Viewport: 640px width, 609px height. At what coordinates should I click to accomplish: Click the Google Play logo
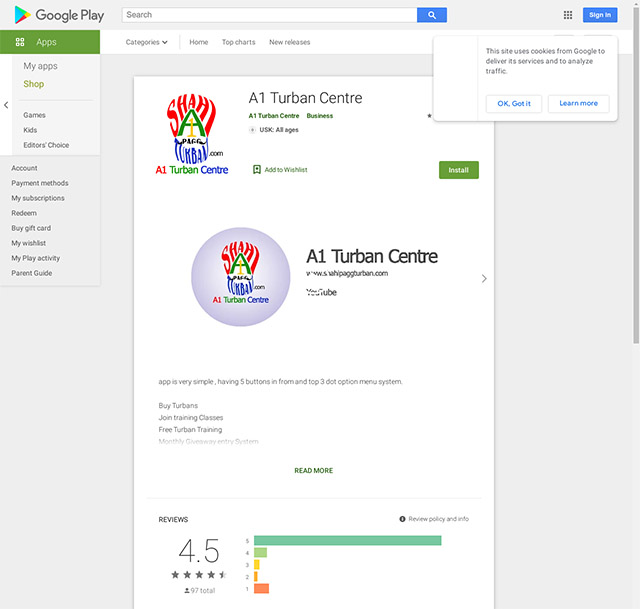pos(59,15)
